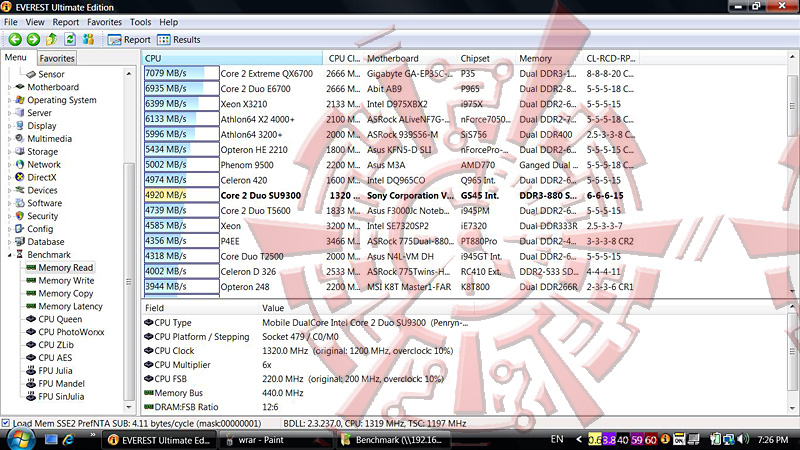The image size is (800, 450).
Task: Click the green Back arrow icon
Action: pyautogui.click(x=15, y=39)
